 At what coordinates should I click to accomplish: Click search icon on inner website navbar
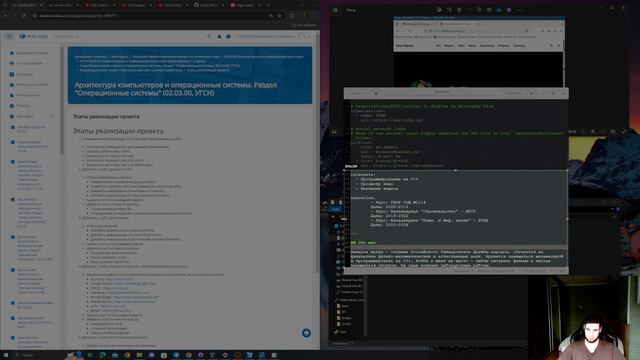pos(552,46)
